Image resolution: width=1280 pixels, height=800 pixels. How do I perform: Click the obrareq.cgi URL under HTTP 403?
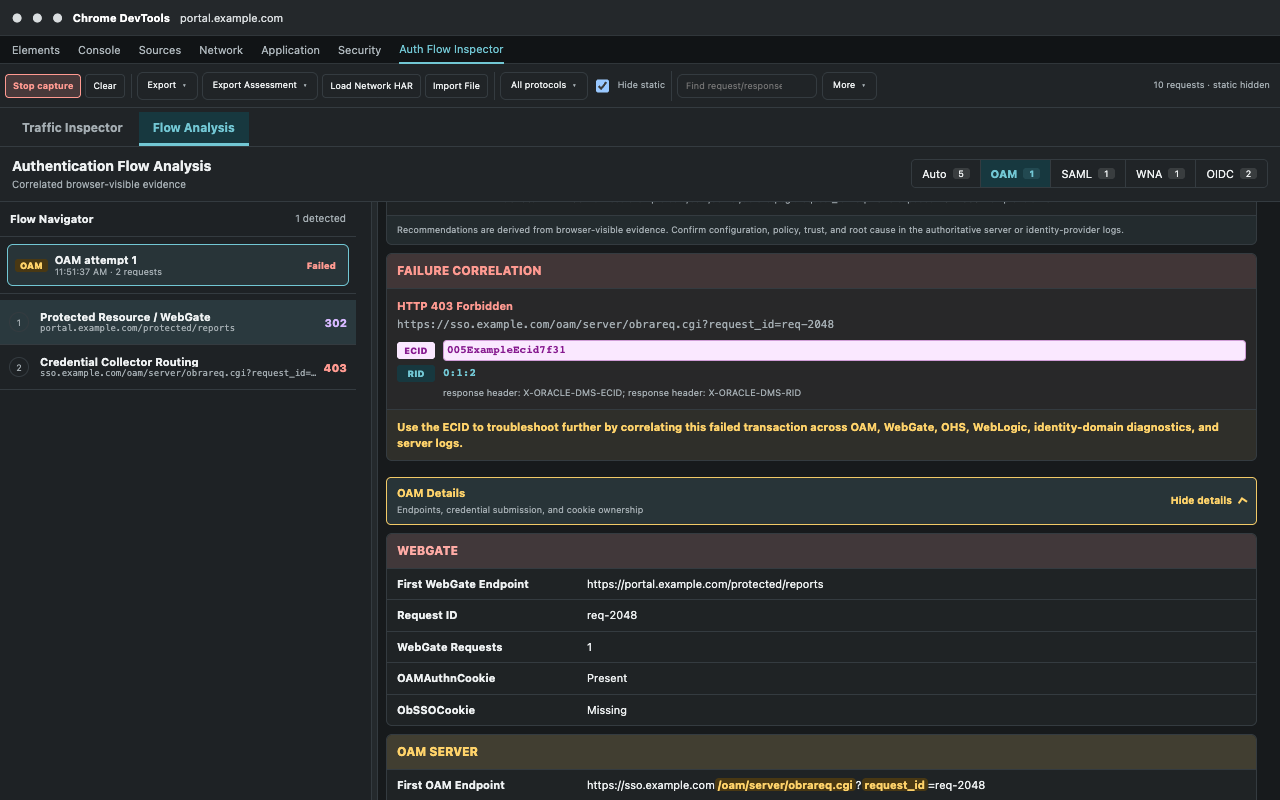tap(615, 324)
